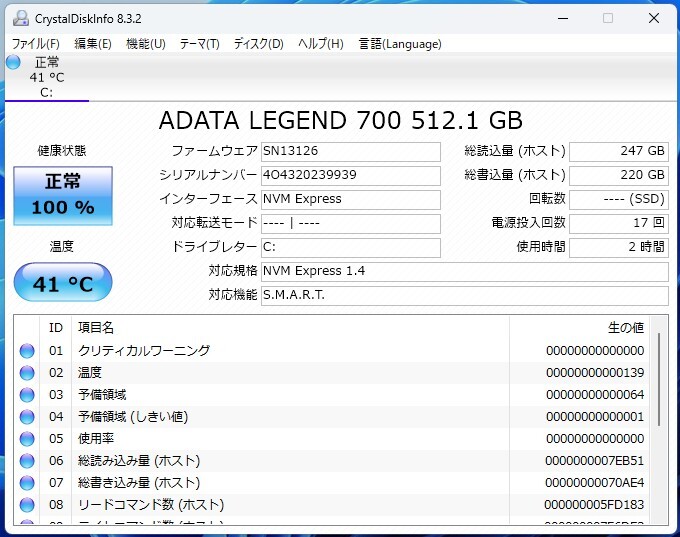Click raw value 00000000000001
The height and width of the screenshot is (537, 680).
click(x=595, y=417)
